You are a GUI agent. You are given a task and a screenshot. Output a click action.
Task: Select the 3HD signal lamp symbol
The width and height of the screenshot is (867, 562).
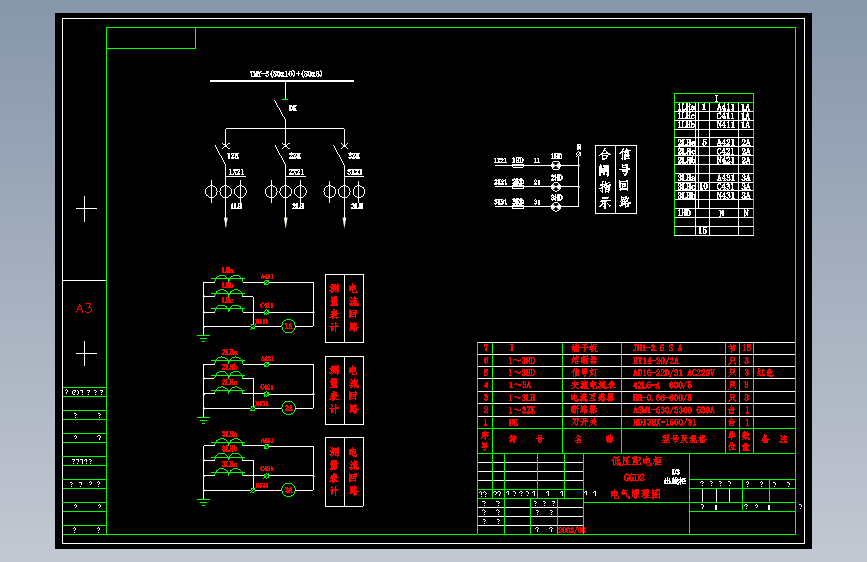(x=556, y=207)
